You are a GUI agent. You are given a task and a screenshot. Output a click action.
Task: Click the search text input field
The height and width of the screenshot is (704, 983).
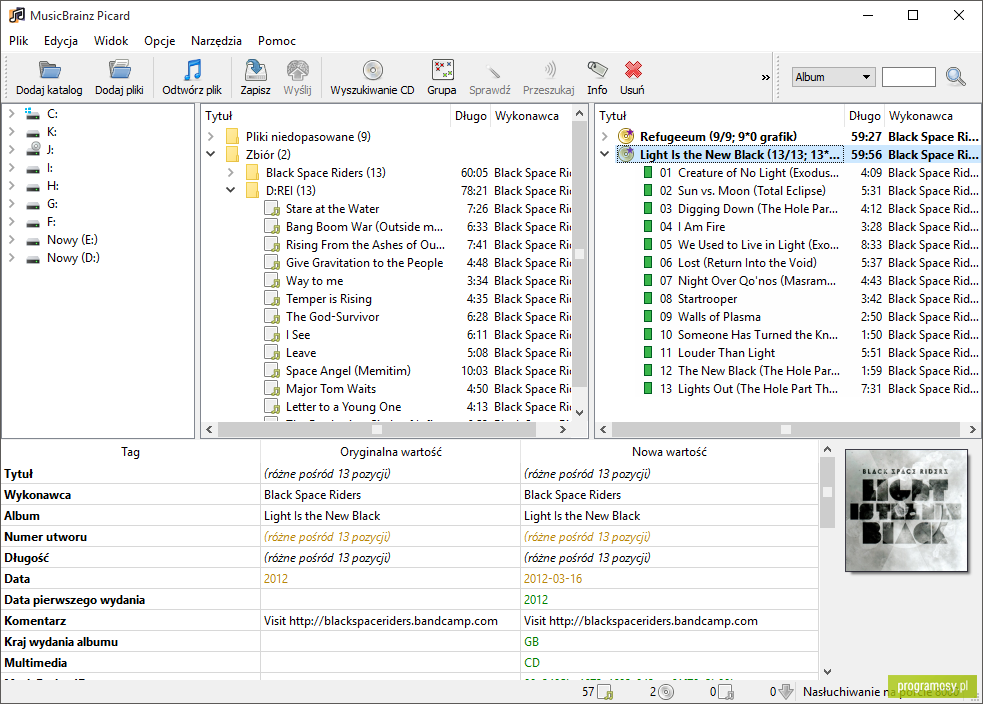[x=908, y=76]
